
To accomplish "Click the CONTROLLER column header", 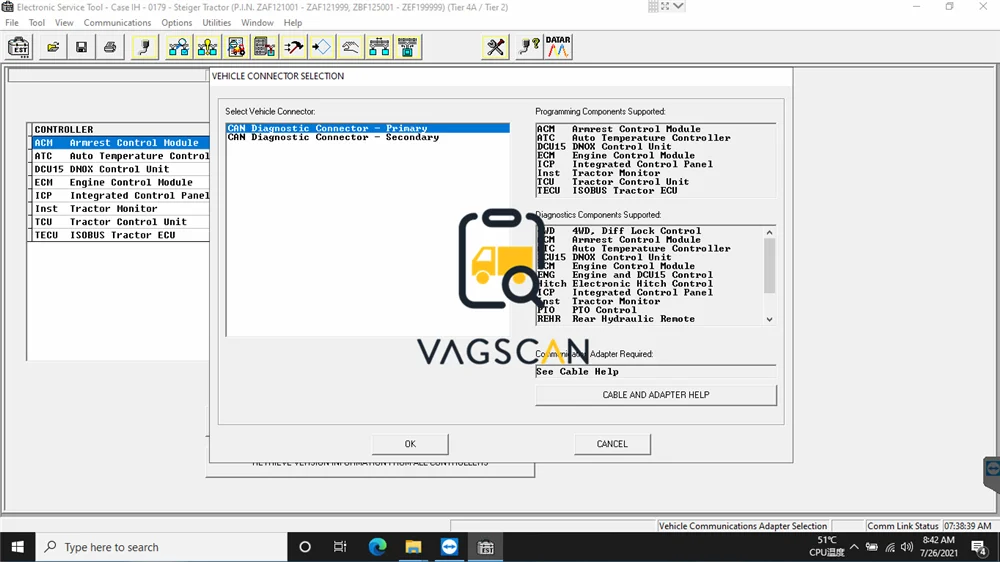I will 121,129.
